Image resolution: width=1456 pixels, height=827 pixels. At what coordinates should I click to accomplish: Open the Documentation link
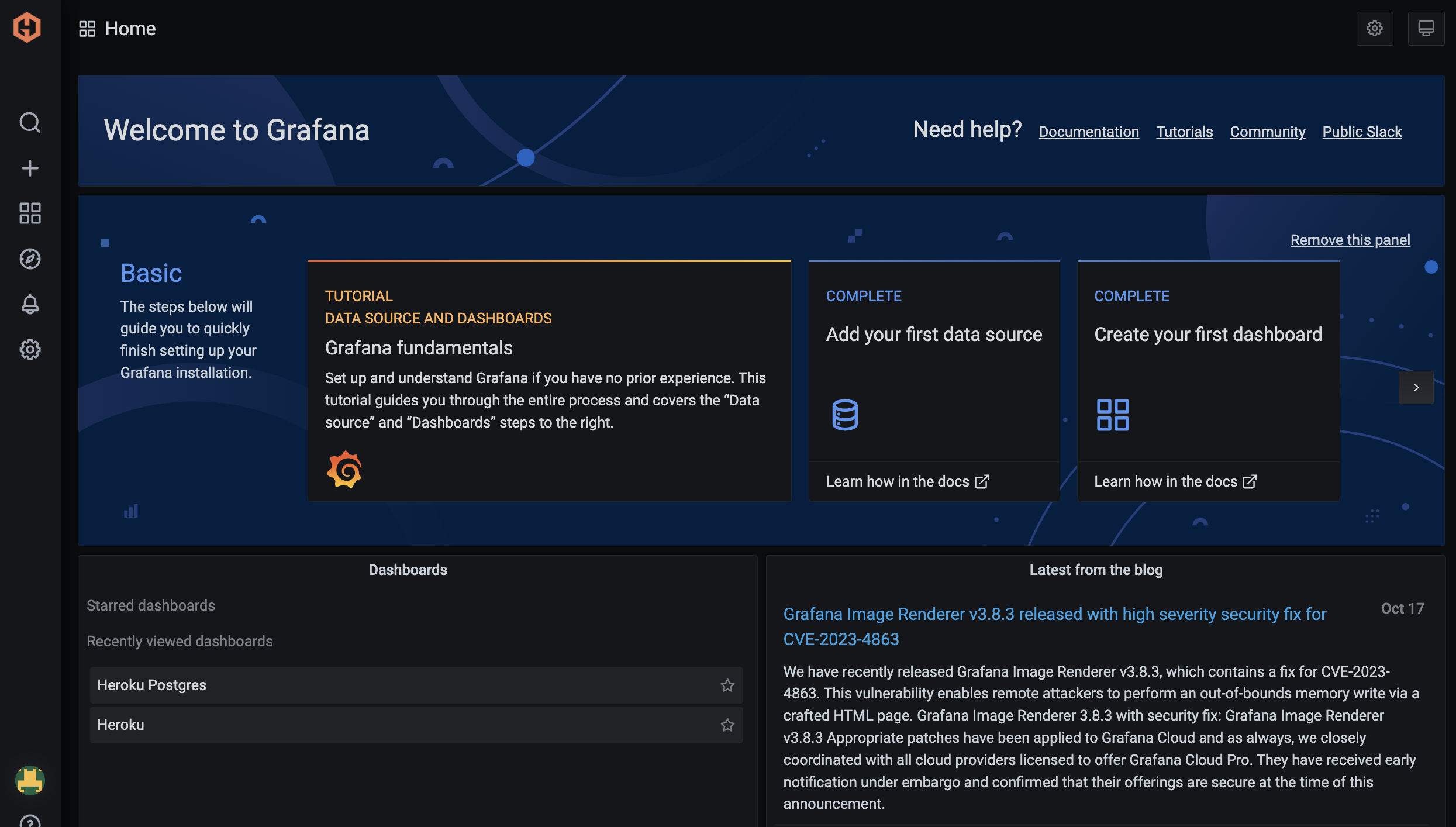coord(1089,132)
